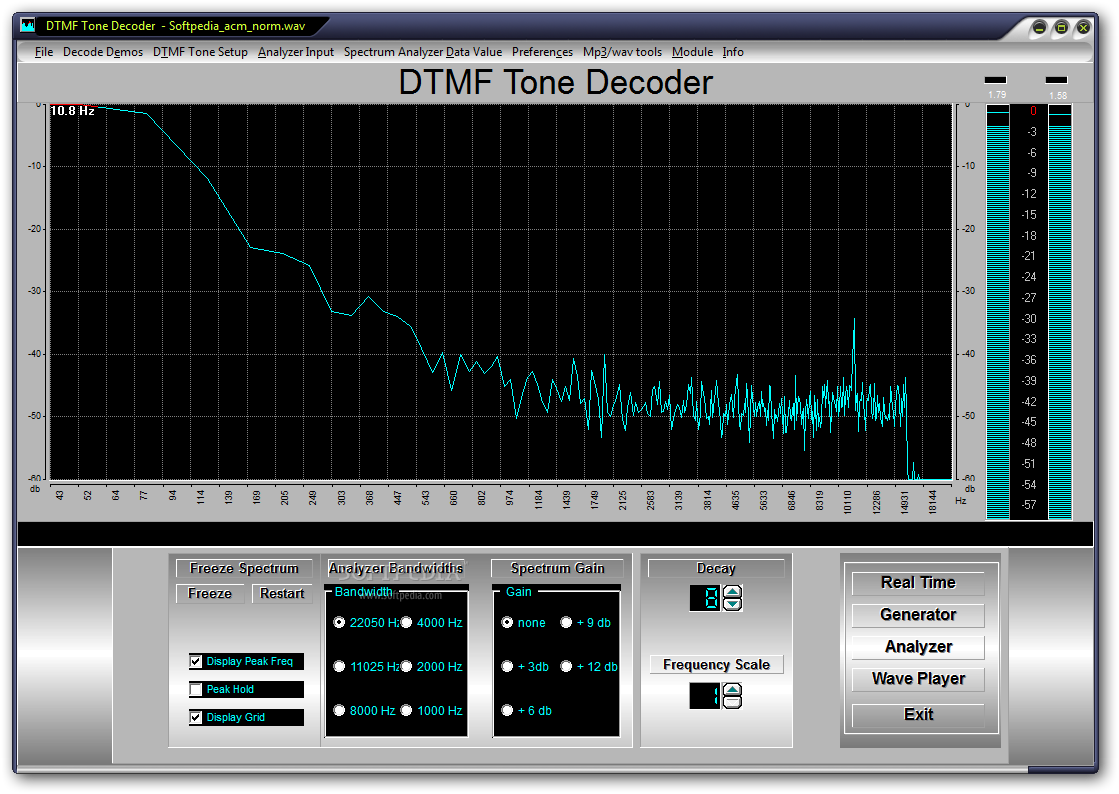1119x794 pixels.
Task: Decrease the Decay value with down arrow
Action: (x=733, y=604)
